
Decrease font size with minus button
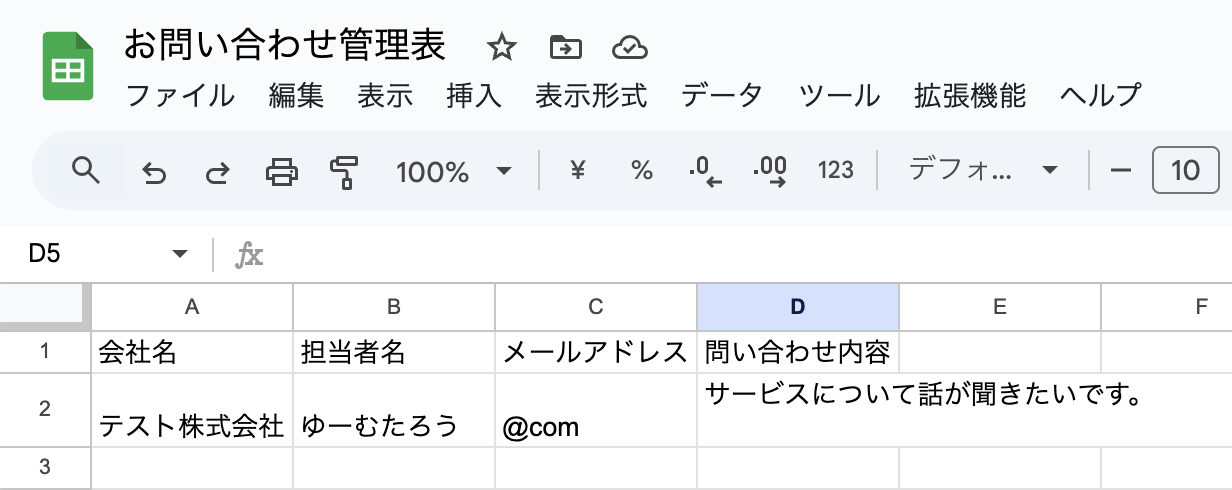coord(1121,171)
